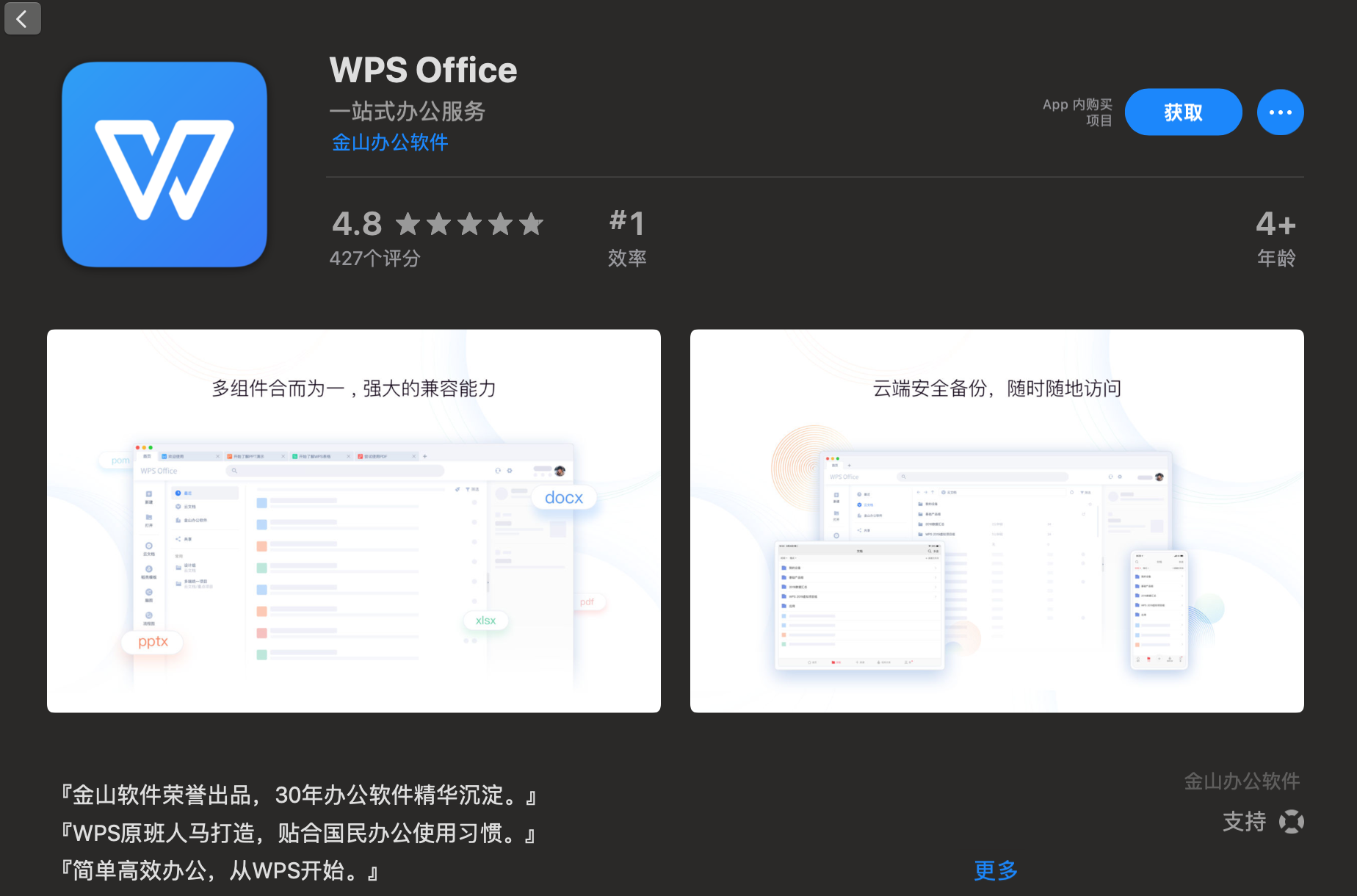The width and height of the screenshot is (1357, 896).
Task: Open the cloud backup screenshot
Action: tap(997, 521)
